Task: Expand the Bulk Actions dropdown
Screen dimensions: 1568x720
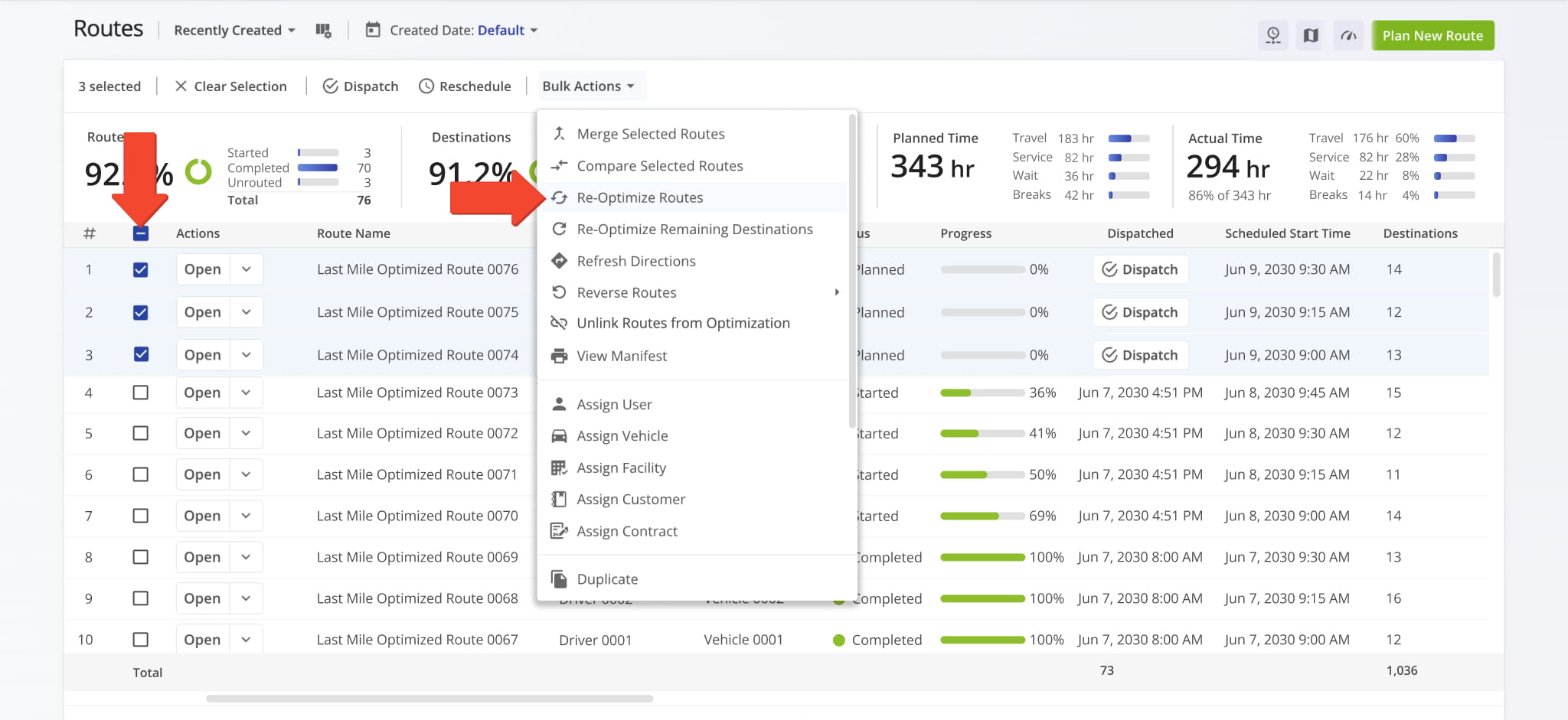Action: (590, 86)
